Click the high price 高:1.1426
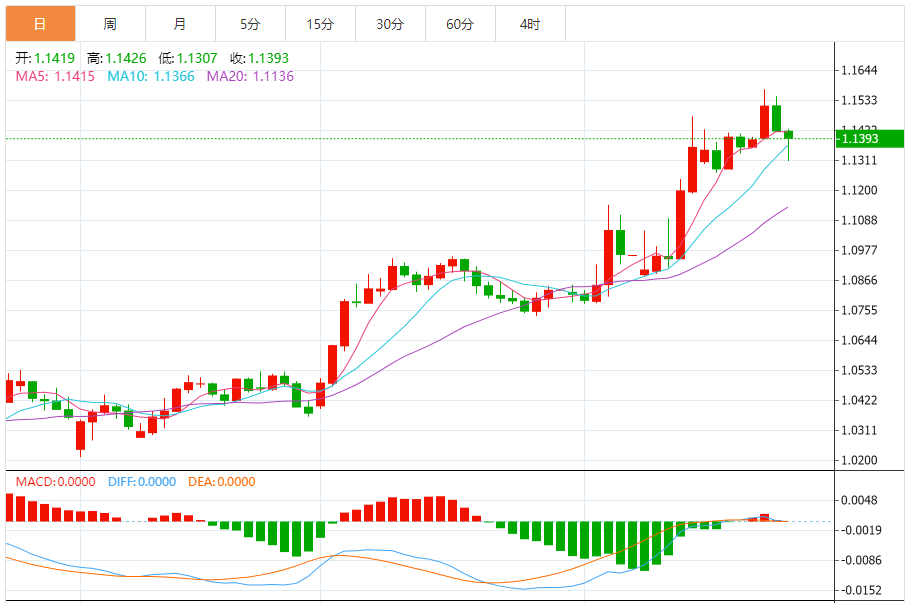This screenshot has width=911, height=603. [x=116, y=58]
